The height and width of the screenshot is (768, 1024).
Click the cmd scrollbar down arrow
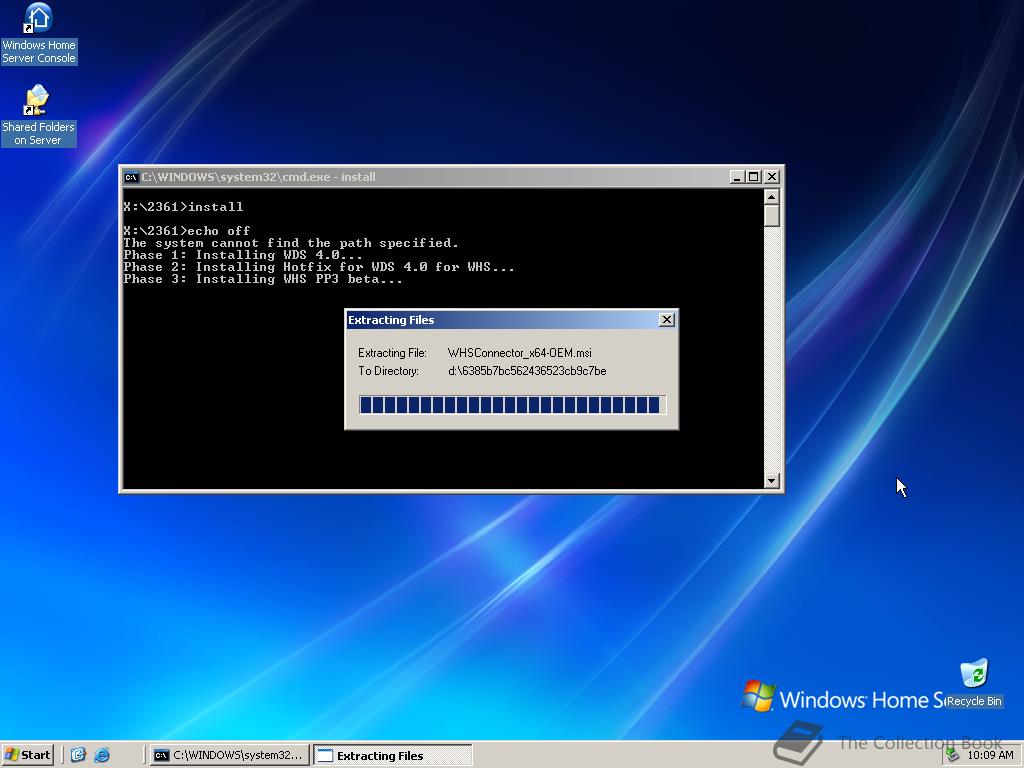(771, 481)
